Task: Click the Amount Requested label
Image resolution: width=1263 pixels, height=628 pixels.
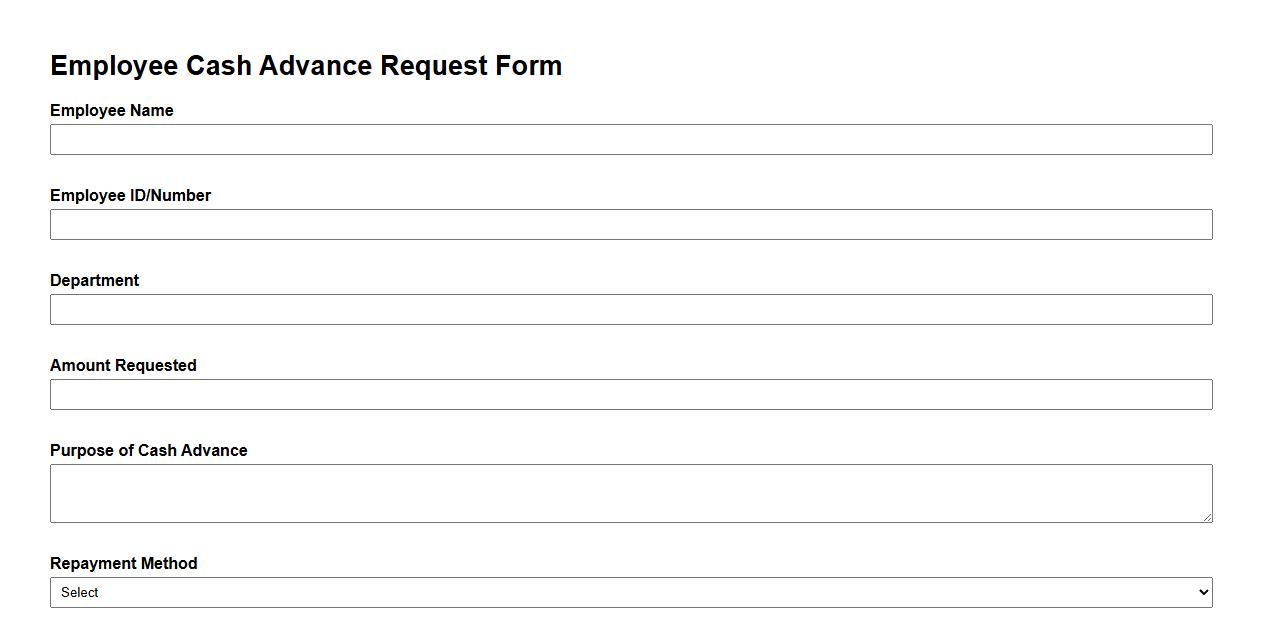Action: [x=123, y=365]
